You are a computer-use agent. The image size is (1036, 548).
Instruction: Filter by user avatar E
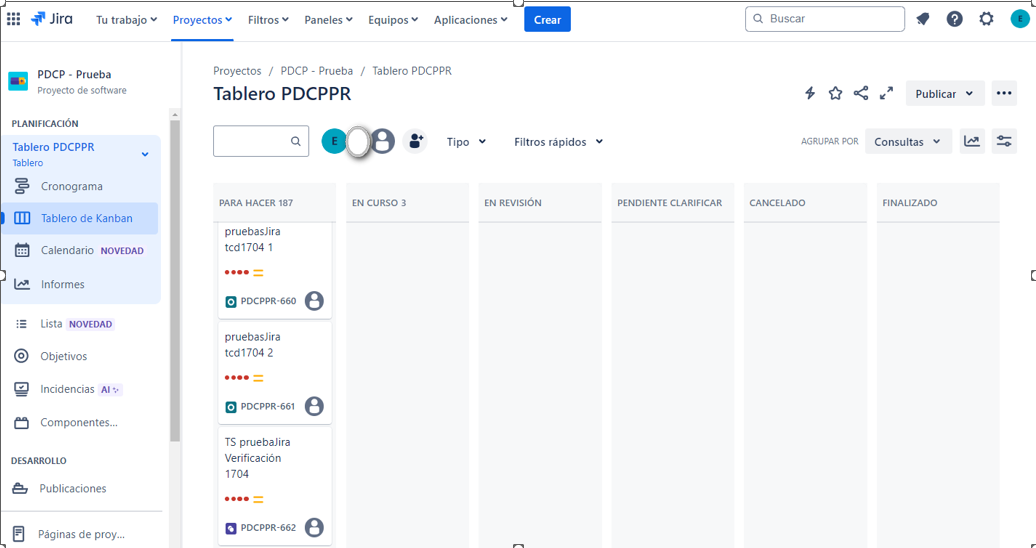tap(334, 142)
